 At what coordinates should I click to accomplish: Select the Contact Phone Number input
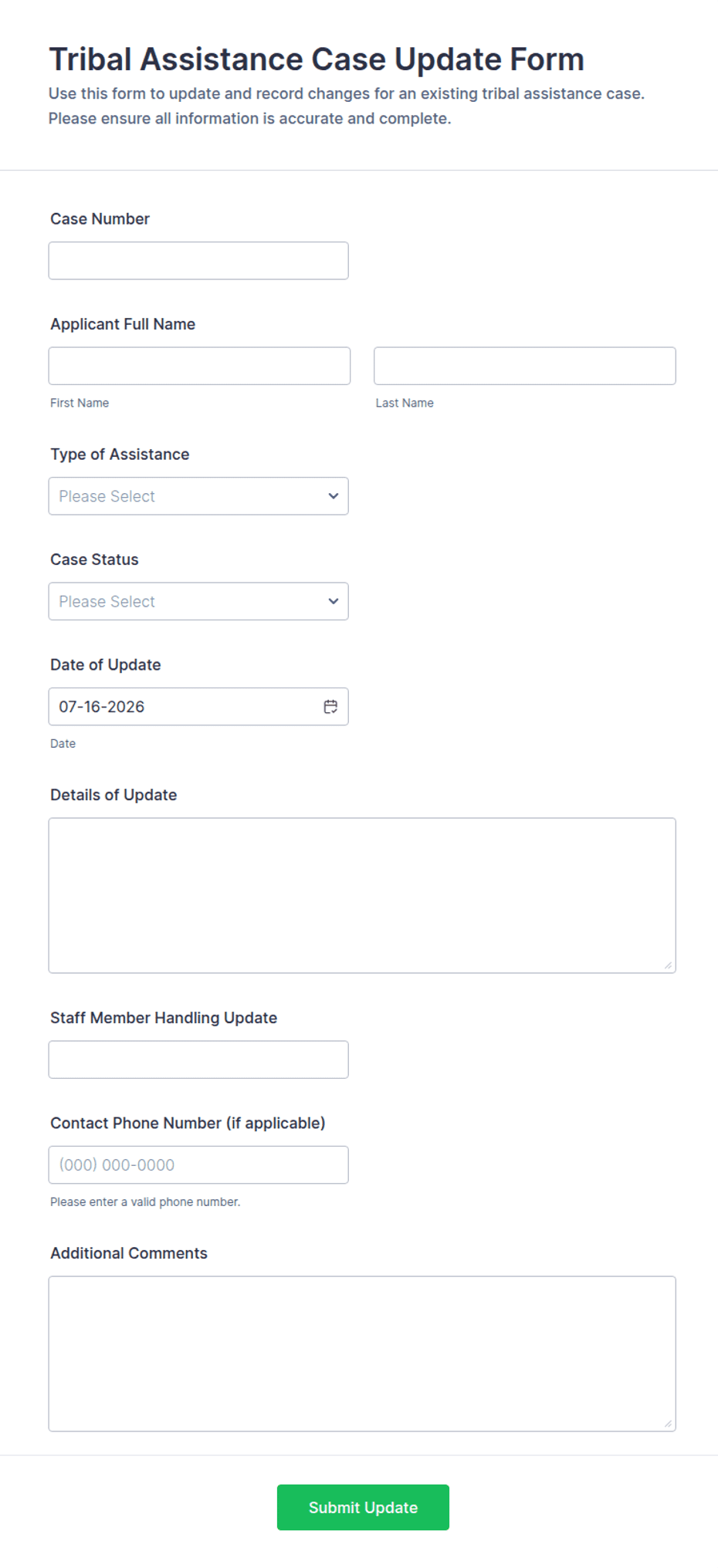click(x=198, y=1164)
